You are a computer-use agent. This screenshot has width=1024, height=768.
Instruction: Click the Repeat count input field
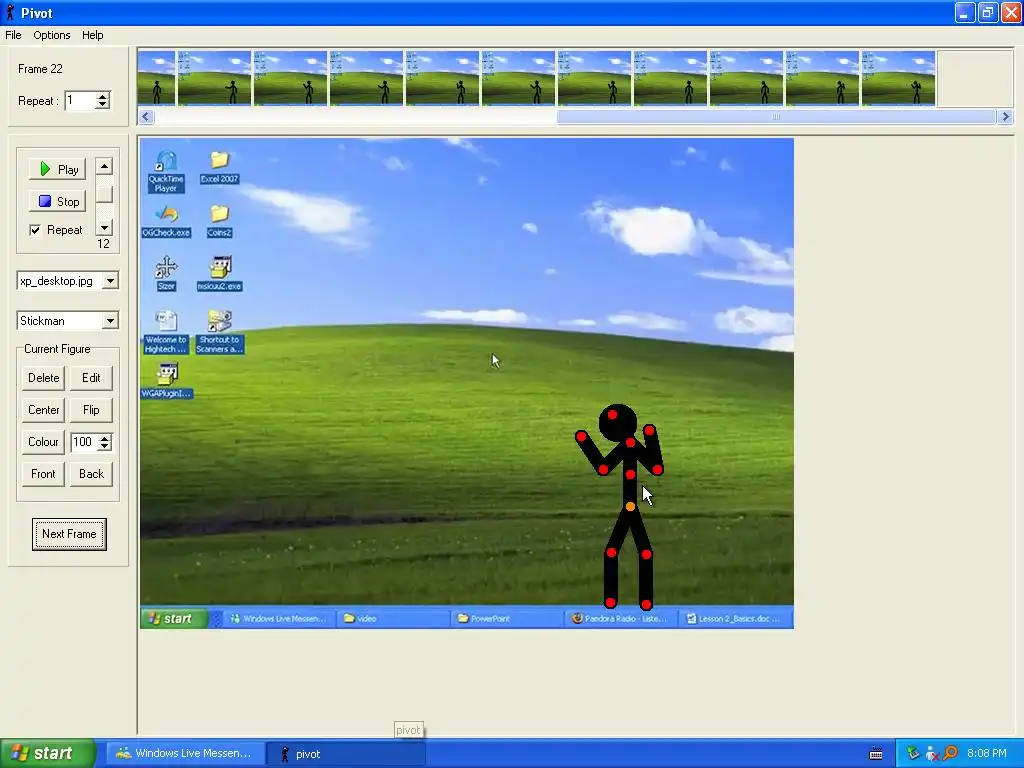click(x=80, y=101)
